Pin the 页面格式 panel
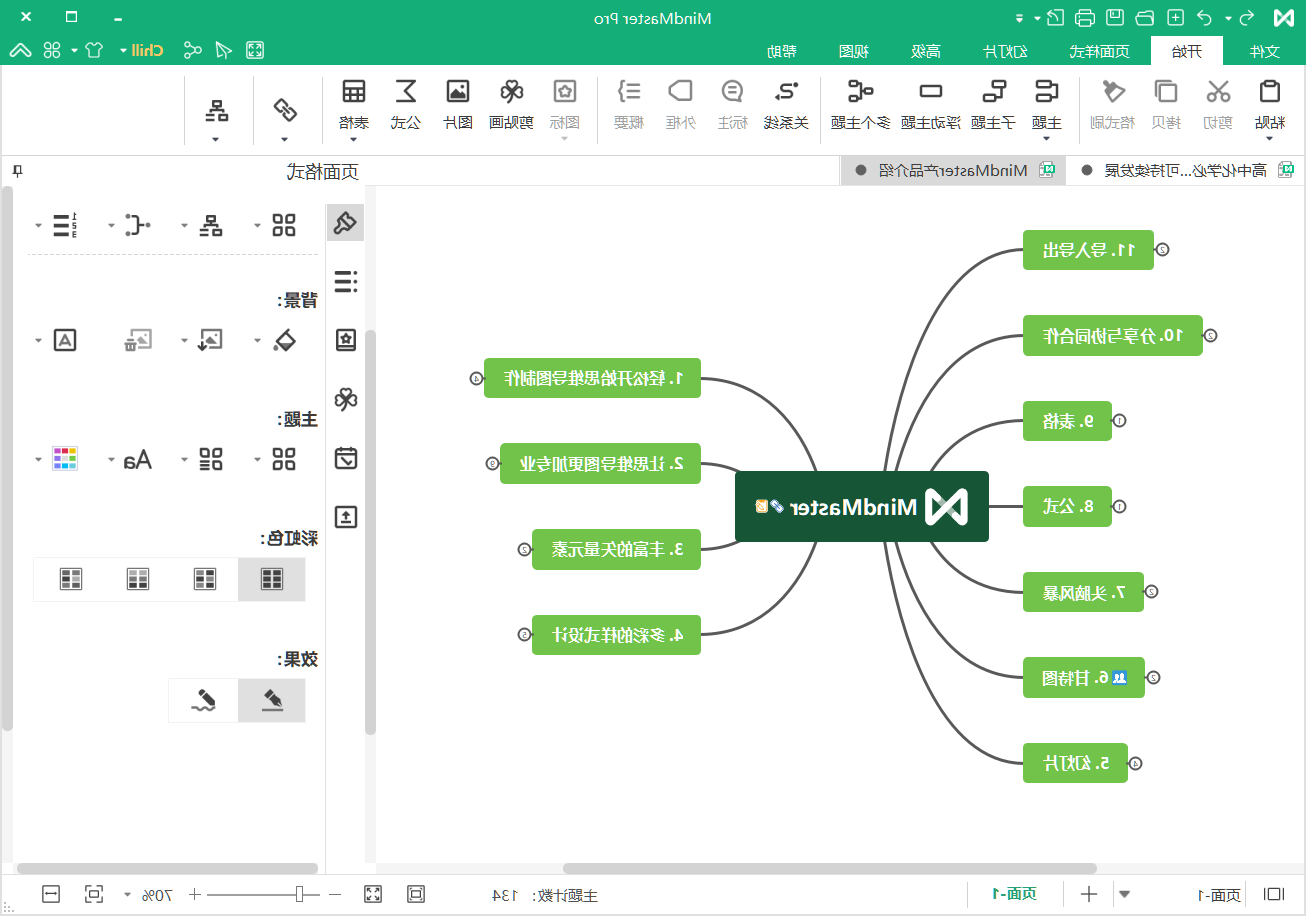Viewport: 1306px width, 916px height. coord(16,171)
